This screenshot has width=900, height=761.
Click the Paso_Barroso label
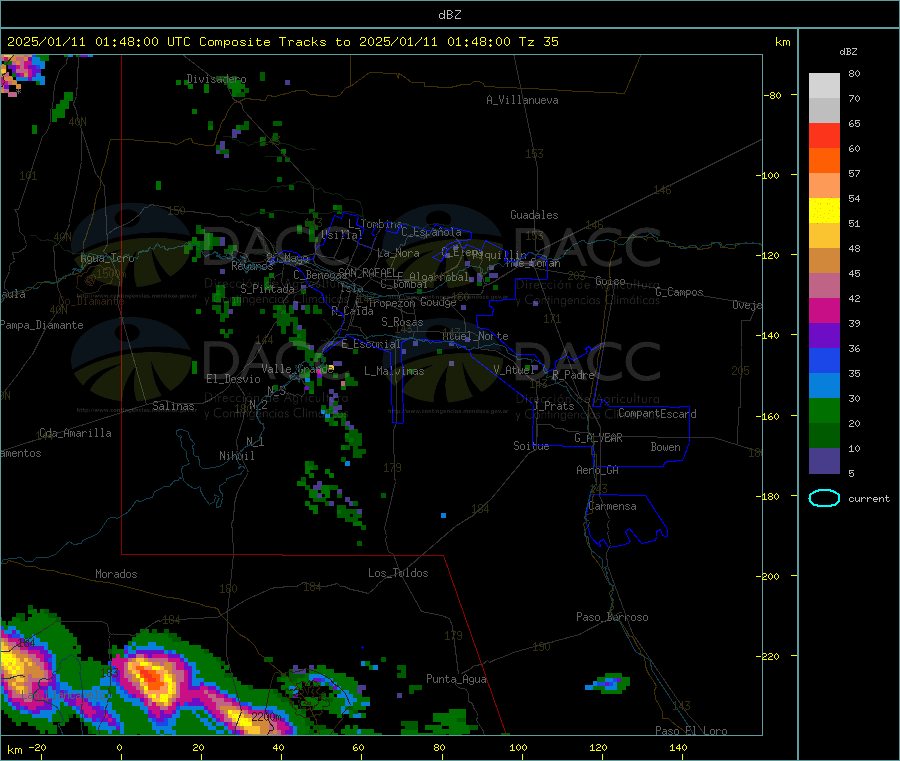(x=612, y=617)
